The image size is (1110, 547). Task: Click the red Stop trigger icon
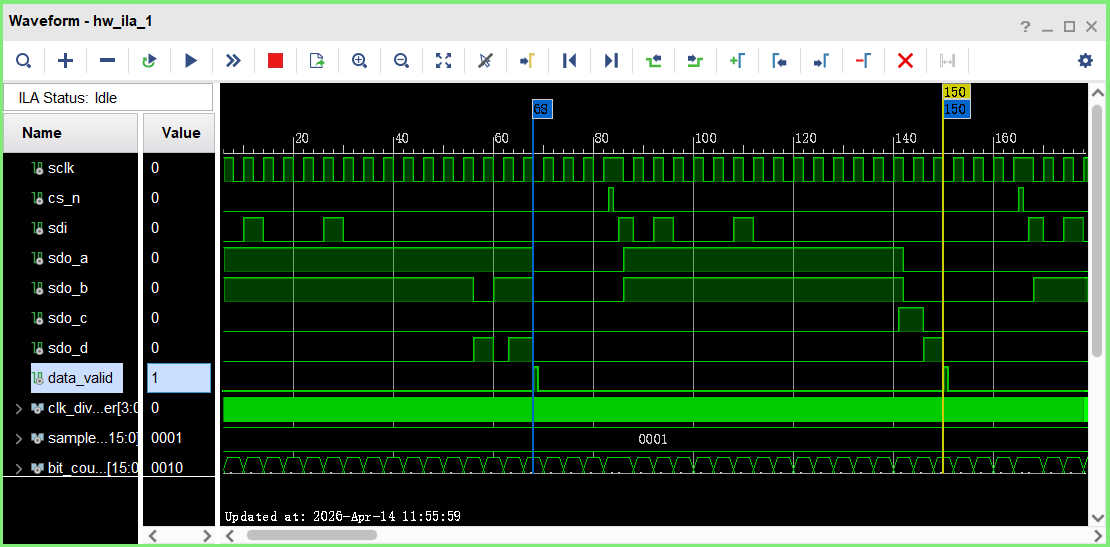click(x=275, y=61)
